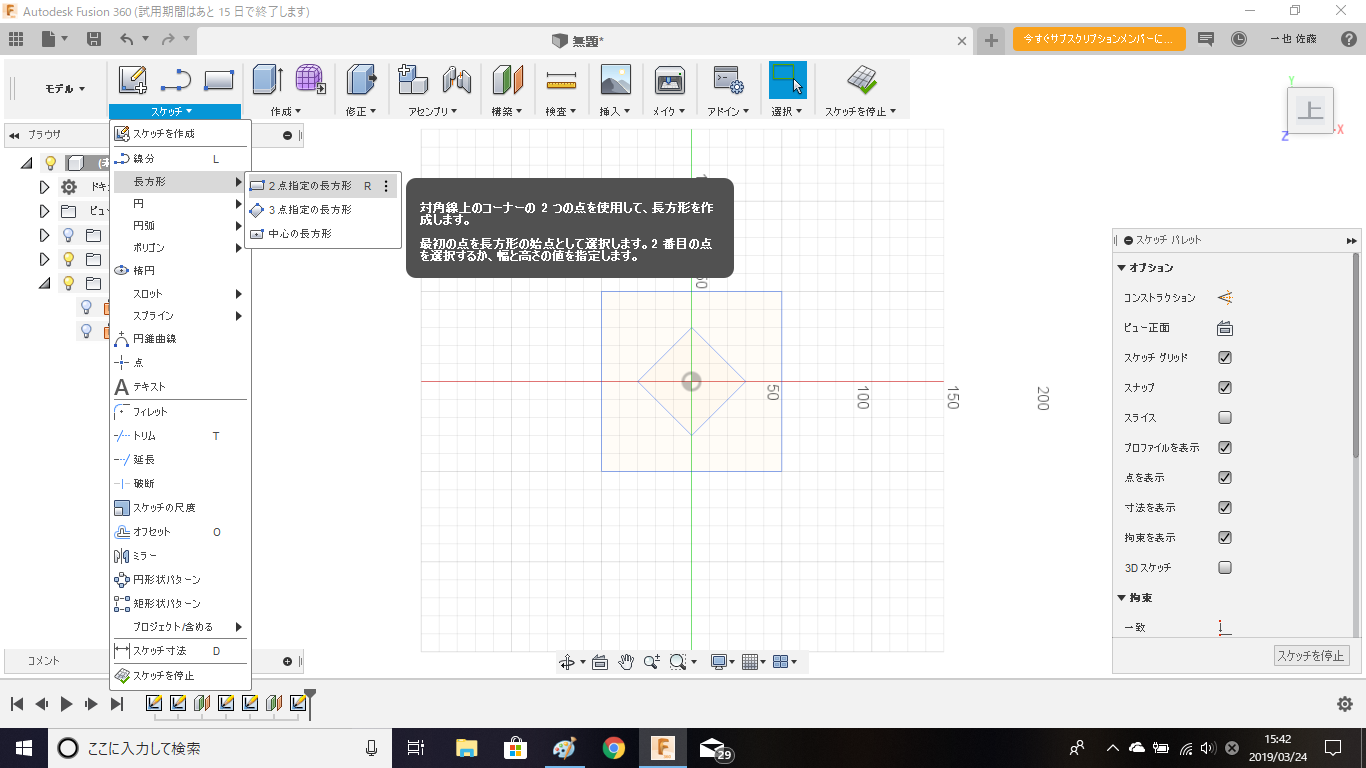Open the Display Settings dropdown in navigation bar
Viewport: 1366px width, 768px height.
[x=722, y=662]
